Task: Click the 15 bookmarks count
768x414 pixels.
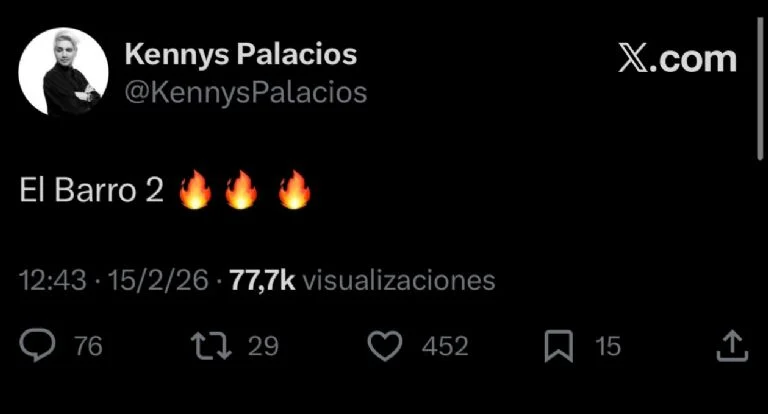Action: (x=608, y=346)
